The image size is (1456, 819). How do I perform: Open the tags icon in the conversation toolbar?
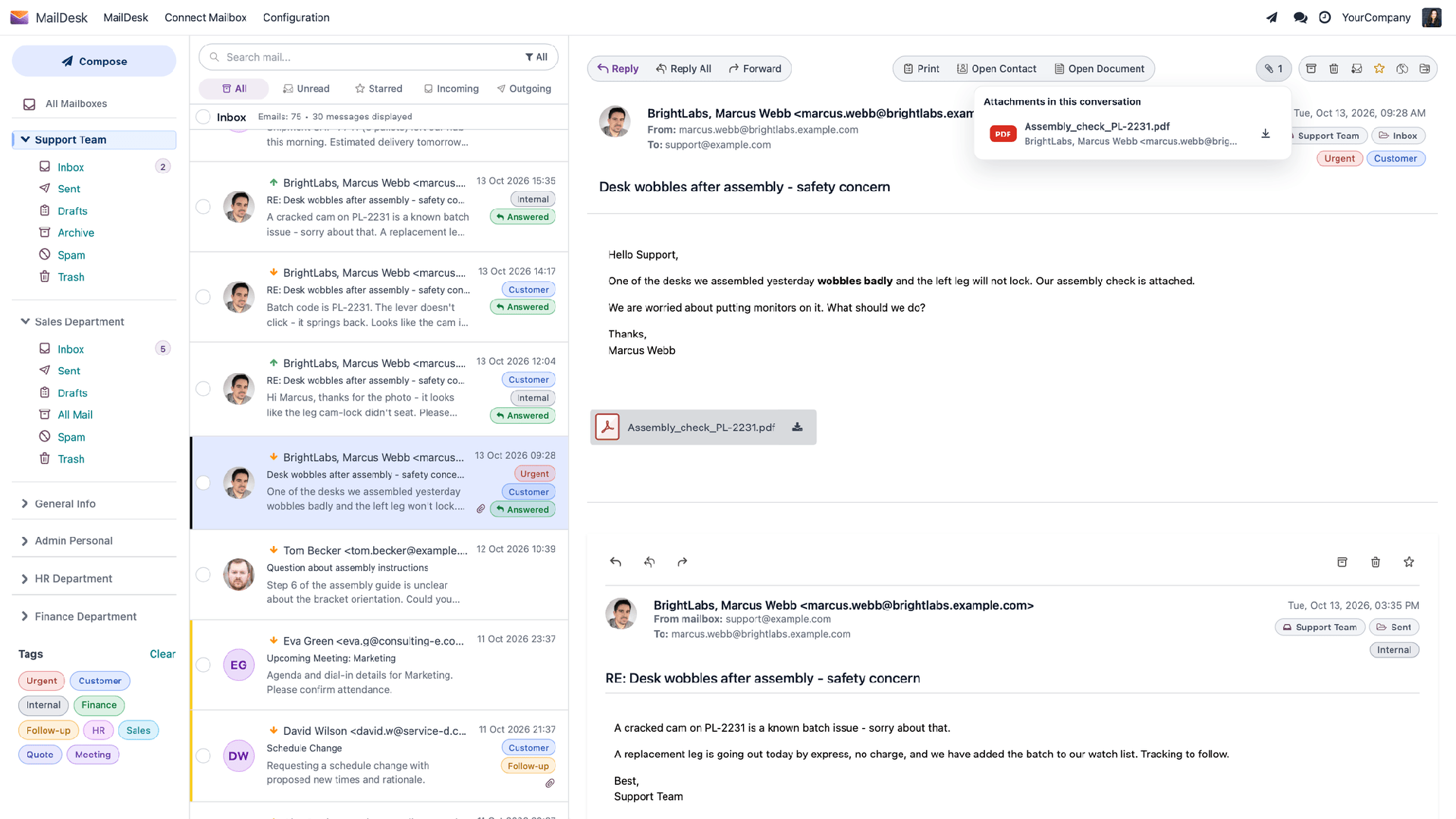tap(1402, 68)
